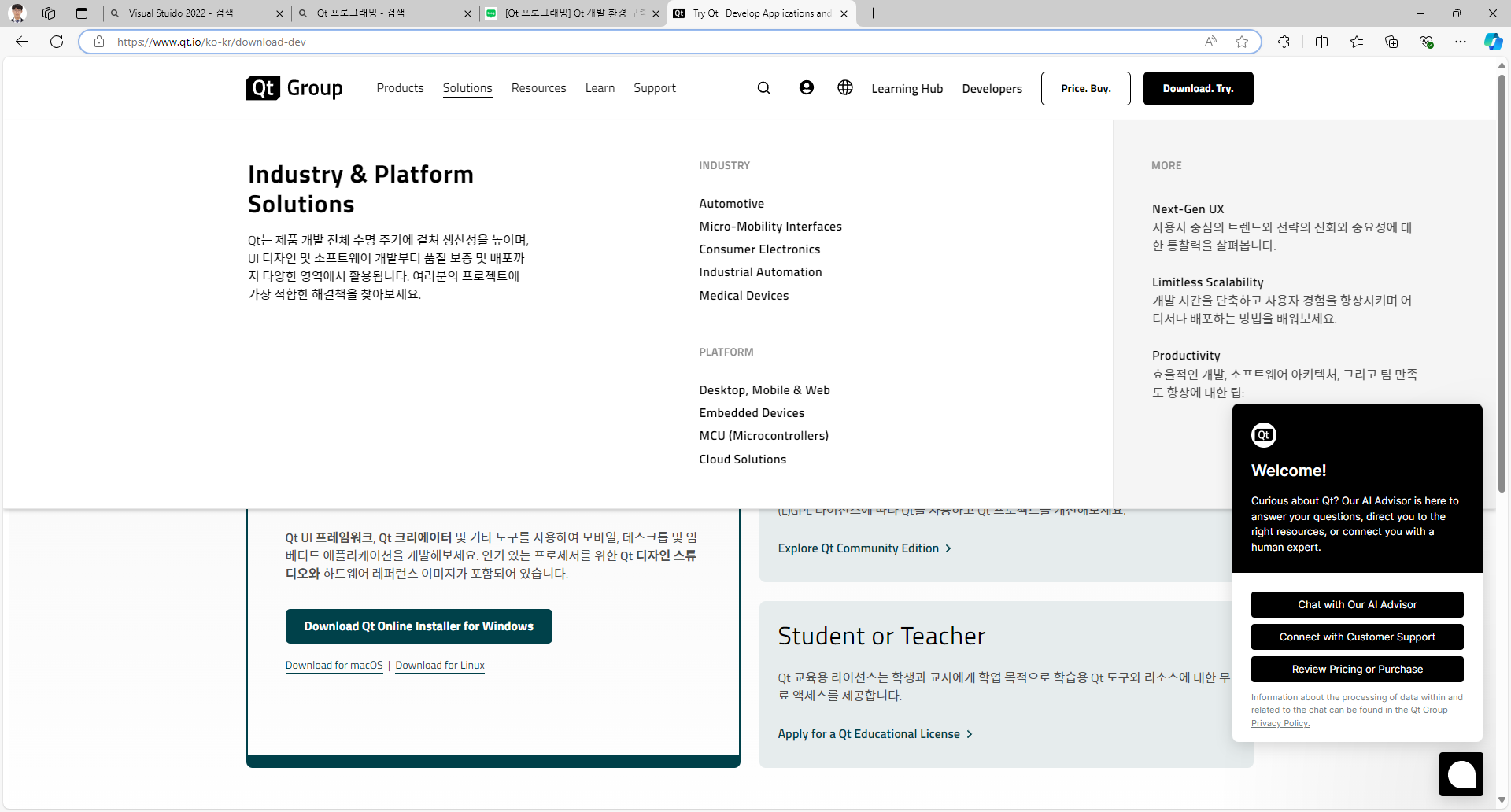This screenshot has height=812, width=1511.
Task: Start Chat with Our AI Advisor
Action: pos(1358,605)
